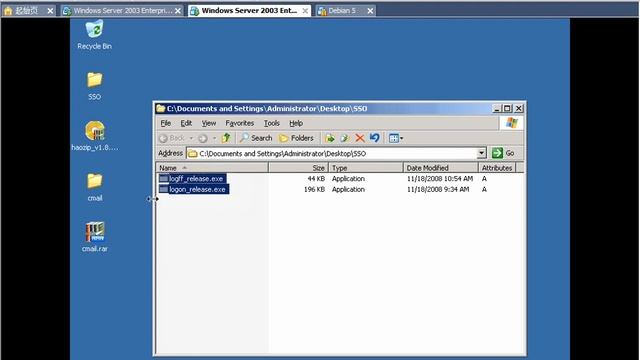This screenshot has height=360, width=640.
Task: Click the Copy To toolbar icon
Action: (x=344, y=138)
